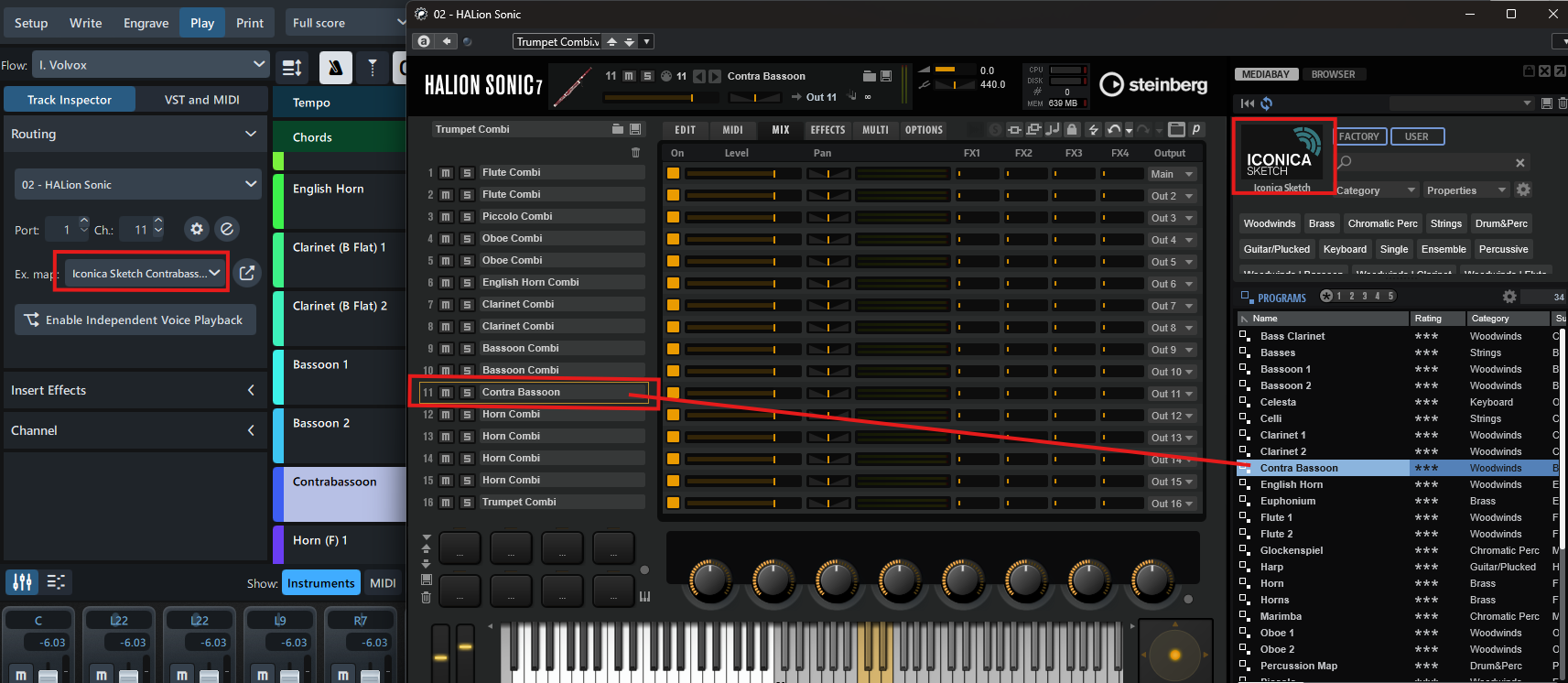1568x683 pixels.
Task: Load multi-program via folder icon next to Trumpet Combi
Action: 619,129
